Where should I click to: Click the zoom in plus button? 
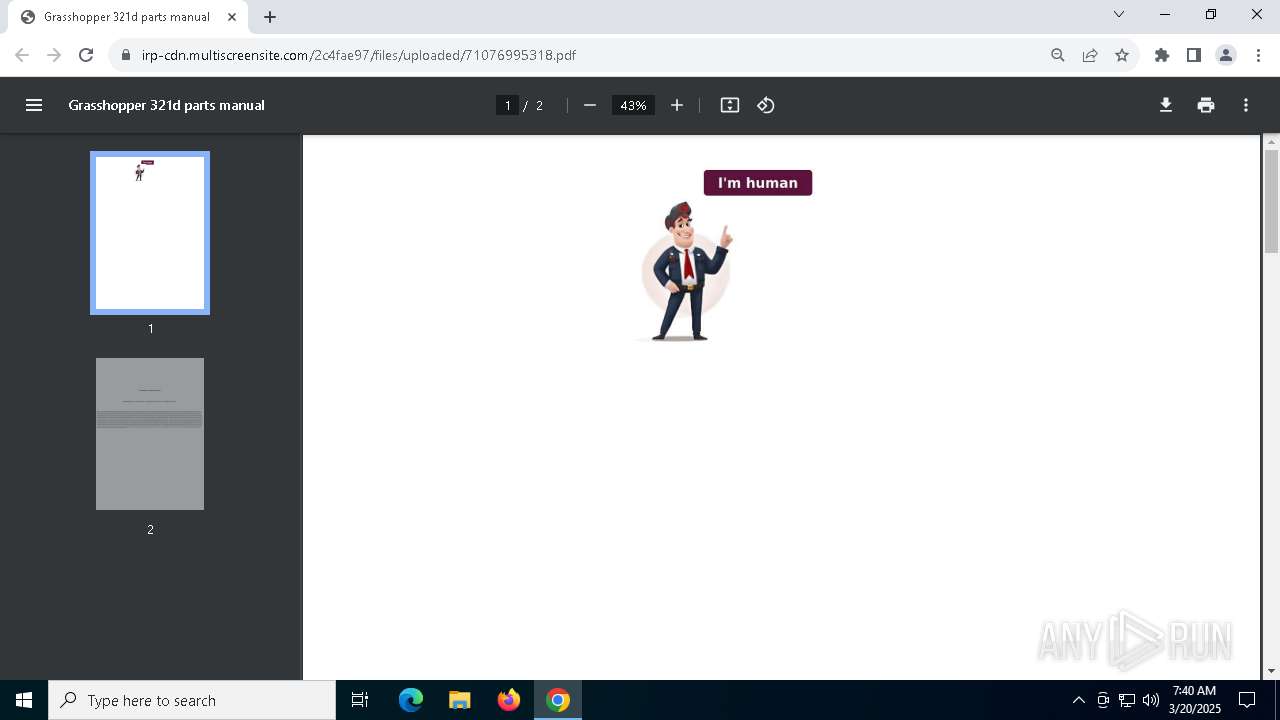point(677,105)
